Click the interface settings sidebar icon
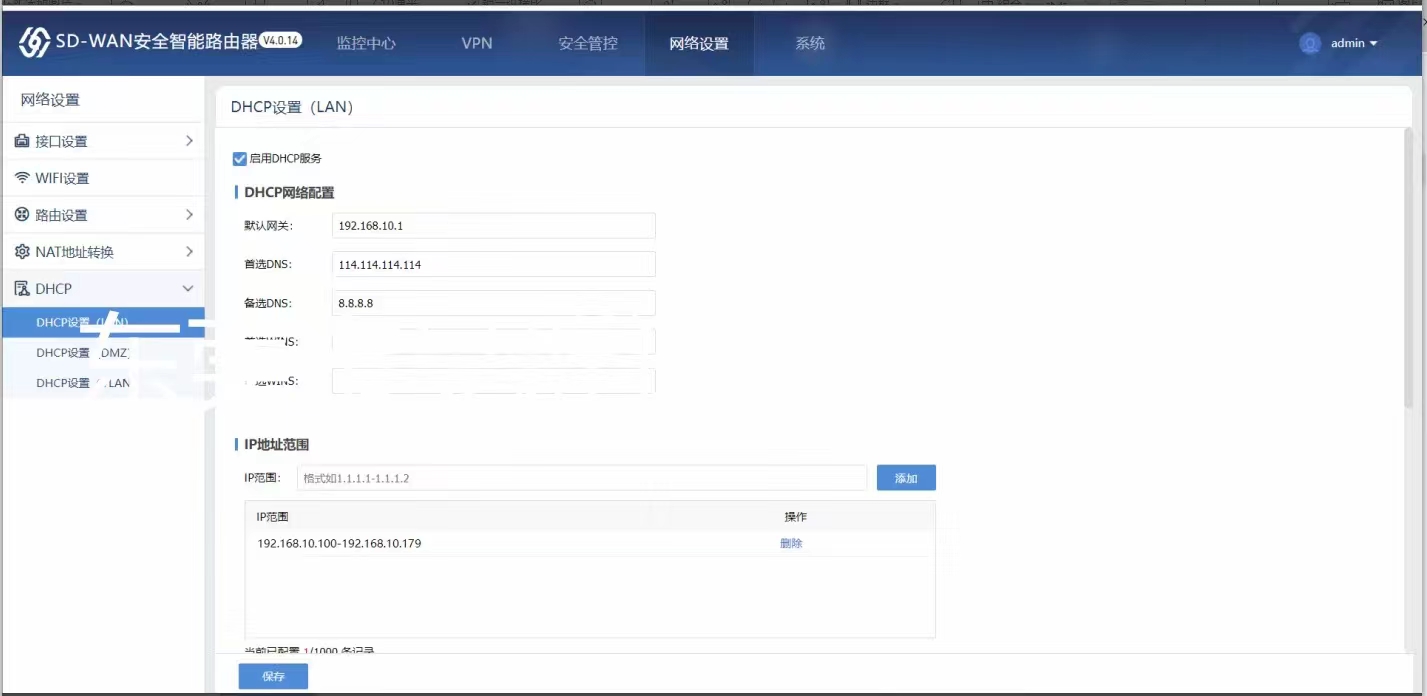1427x696 pixels. tap(22, 142)
